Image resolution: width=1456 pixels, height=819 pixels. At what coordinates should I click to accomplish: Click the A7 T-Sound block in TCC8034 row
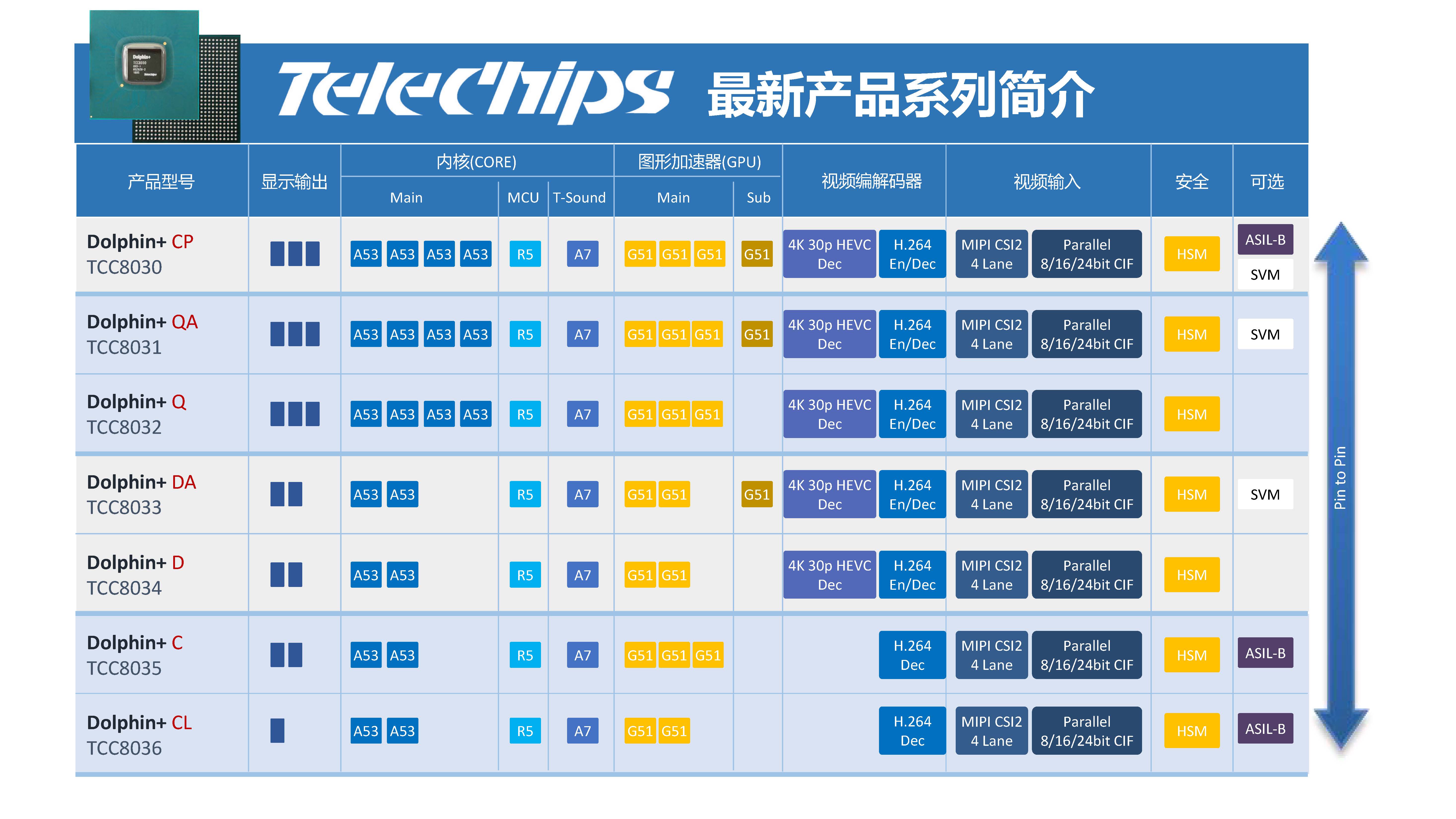[x=582, y=575]
